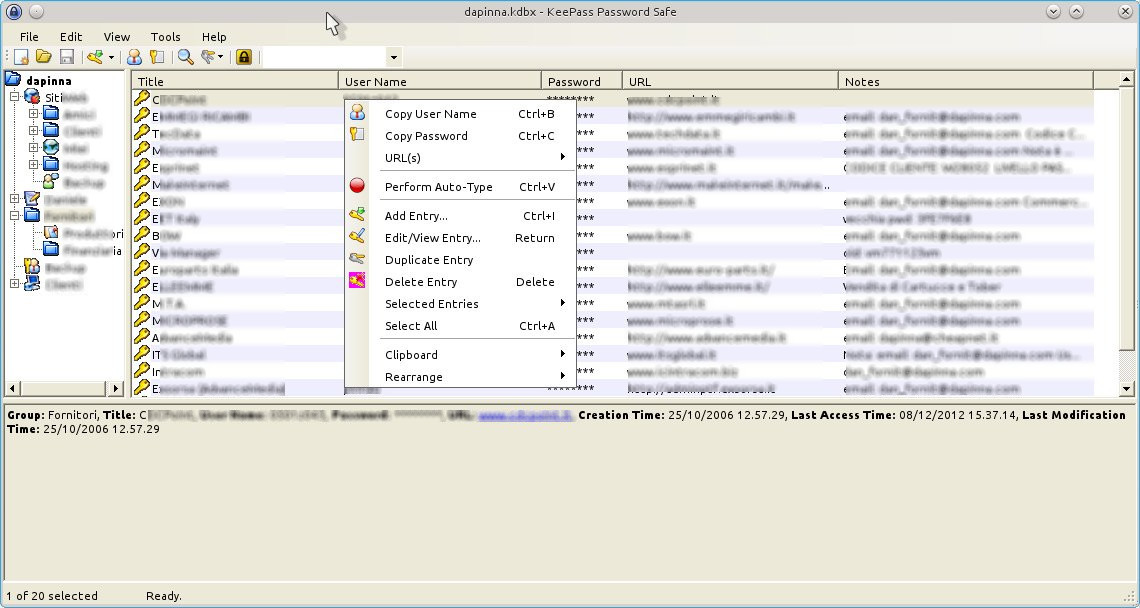
Task: Open Find with the magnifier toolbar icon
Action: pos(185,56)
